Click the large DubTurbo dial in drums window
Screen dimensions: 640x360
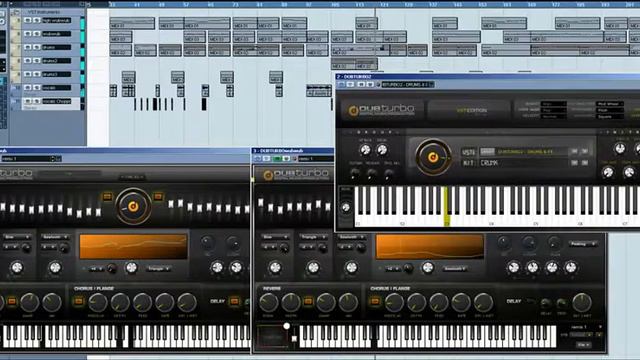coord(433,157)
